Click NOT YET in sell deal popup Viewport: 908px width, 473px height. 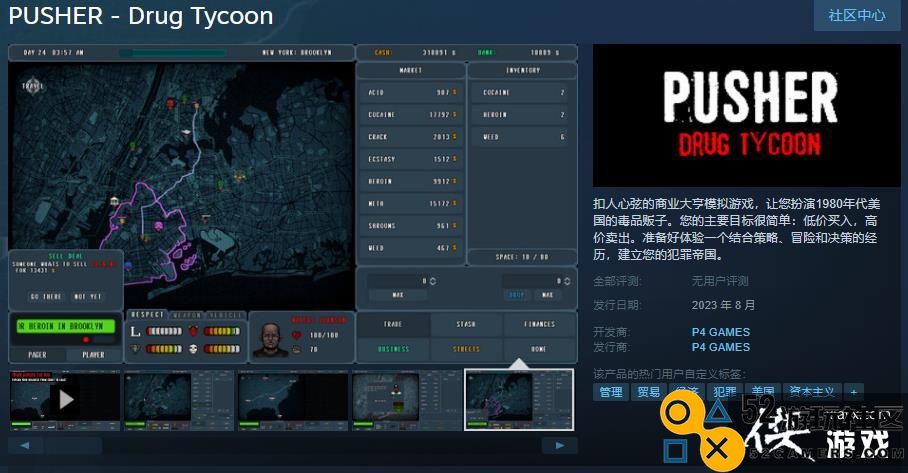tap(87, 296)
